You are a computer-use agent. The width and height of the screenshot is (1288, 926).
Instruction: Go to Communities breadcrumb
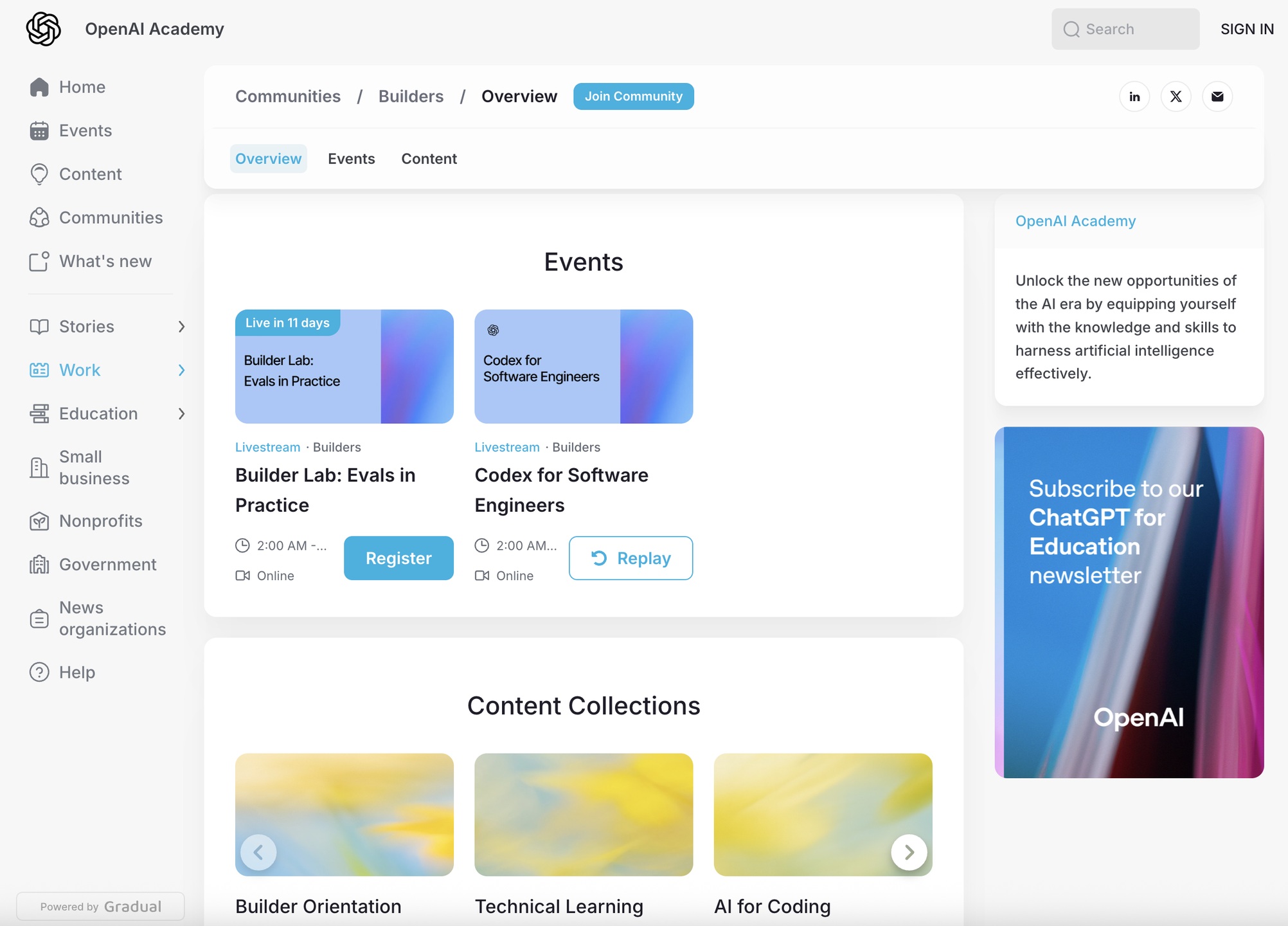288,96
